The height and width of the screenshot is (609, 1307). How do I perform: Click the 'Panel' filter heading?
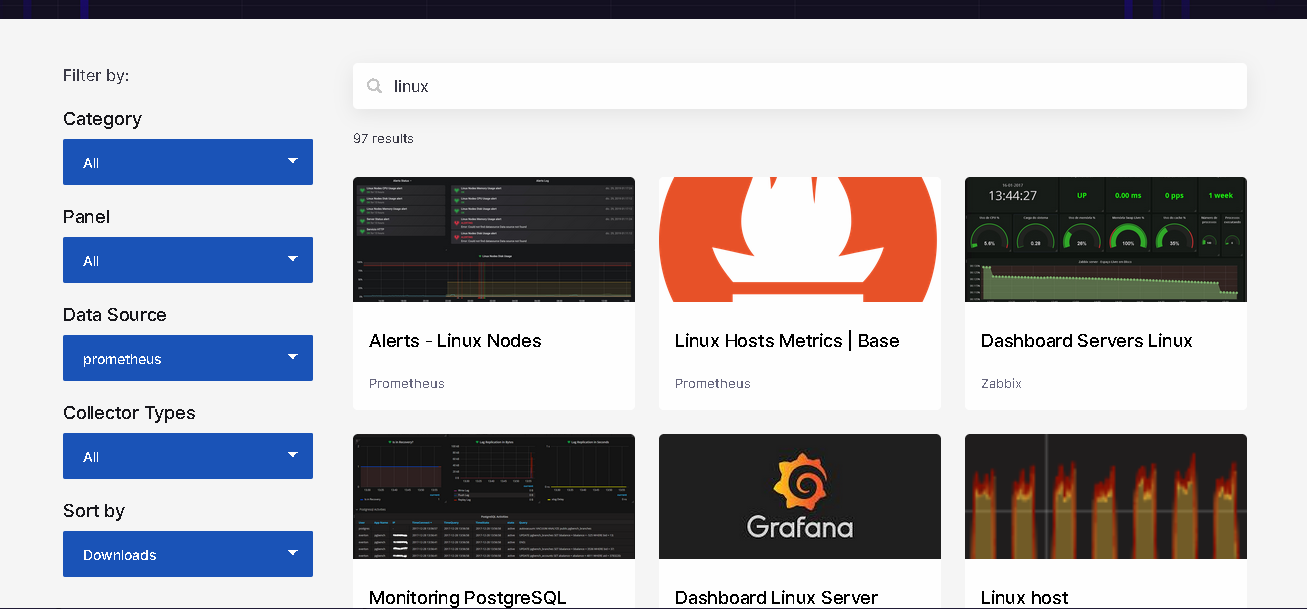(x=86, y=217)
